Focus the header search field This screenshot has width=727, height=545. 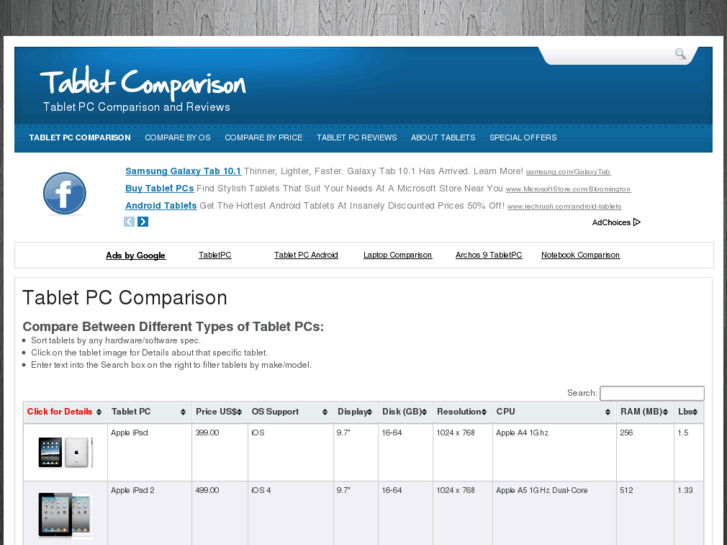610,54
